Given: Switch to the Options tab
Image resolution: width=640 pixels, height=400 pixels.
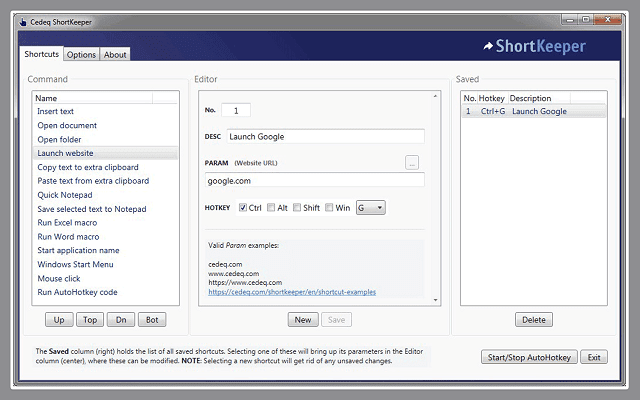Looking at the screenshot, I should (x=82, y=55).
